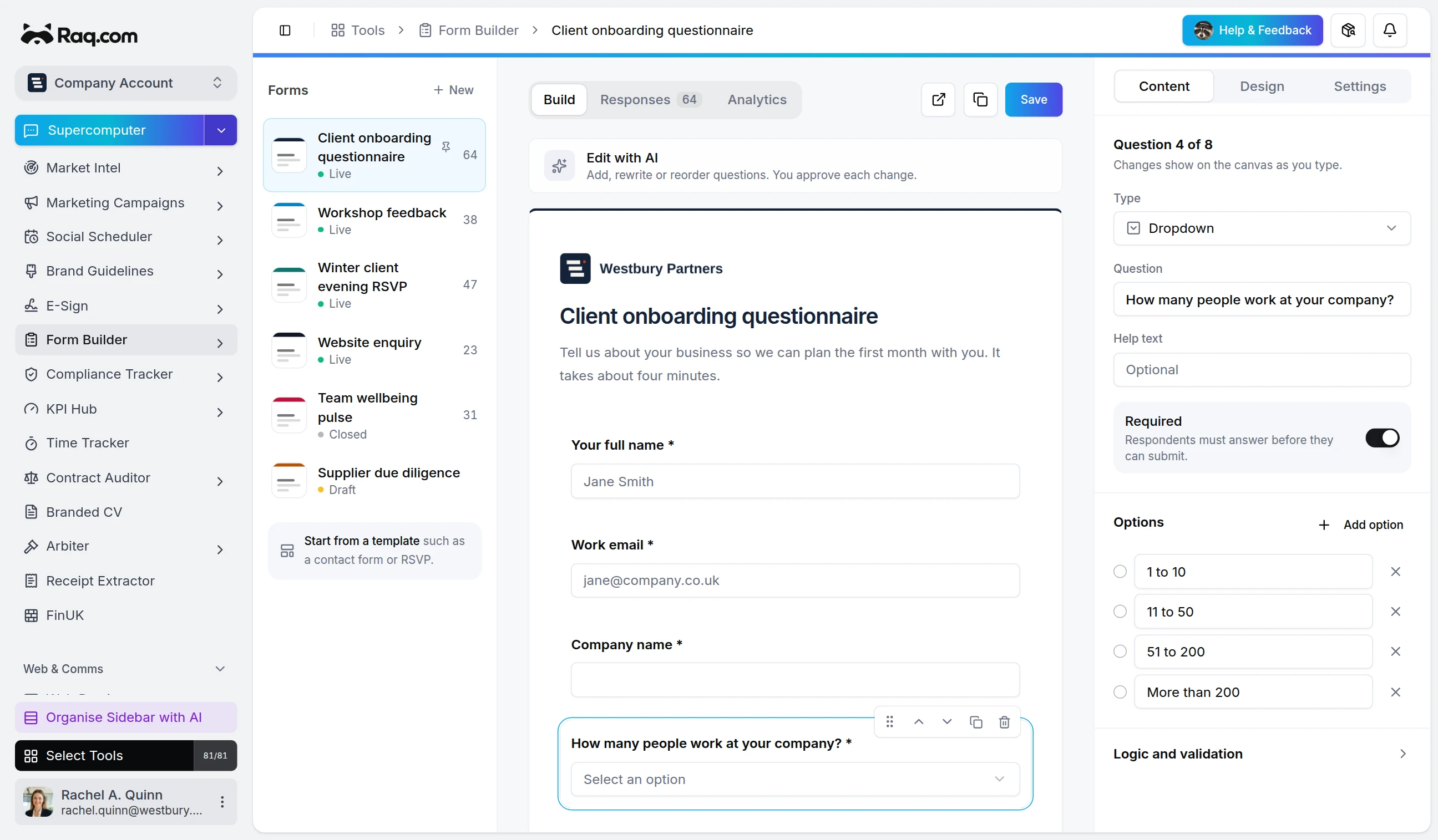1438x840 pixels.
Task: Click the Westbury Partners logo icon
Action: (575, 268)
